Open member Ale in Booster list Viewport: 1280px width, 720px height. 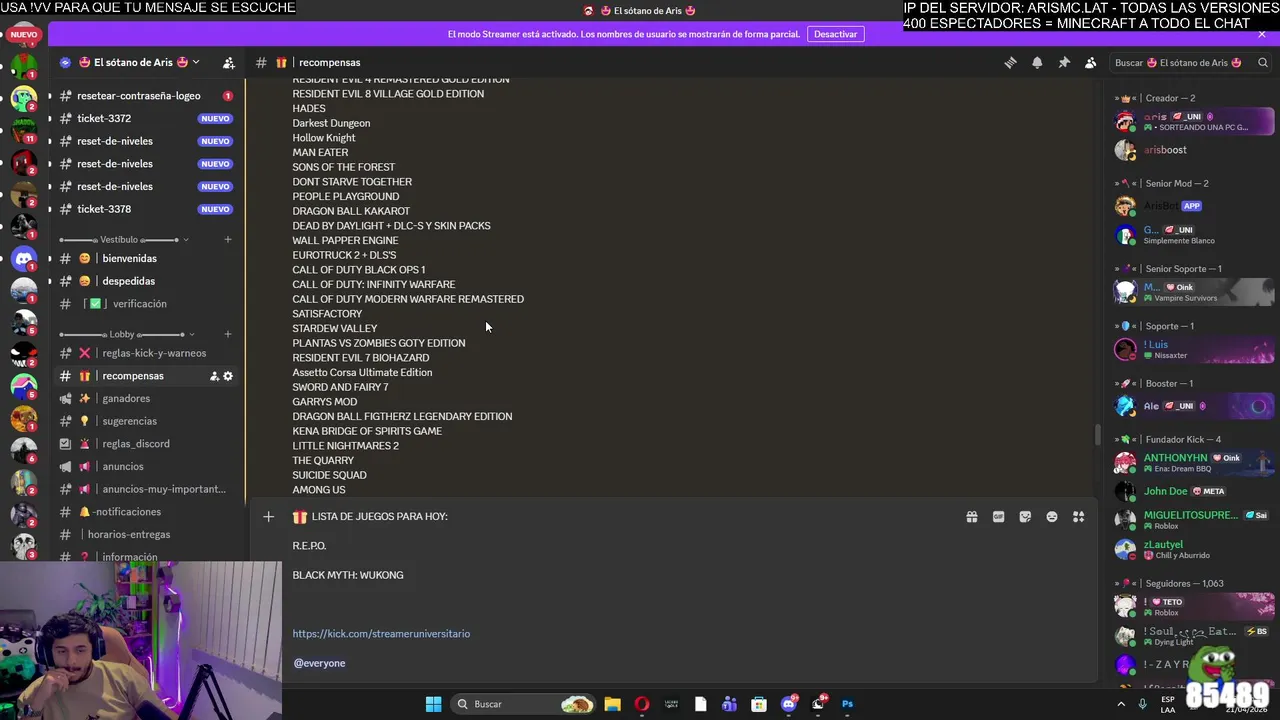tap(1194, 406)
